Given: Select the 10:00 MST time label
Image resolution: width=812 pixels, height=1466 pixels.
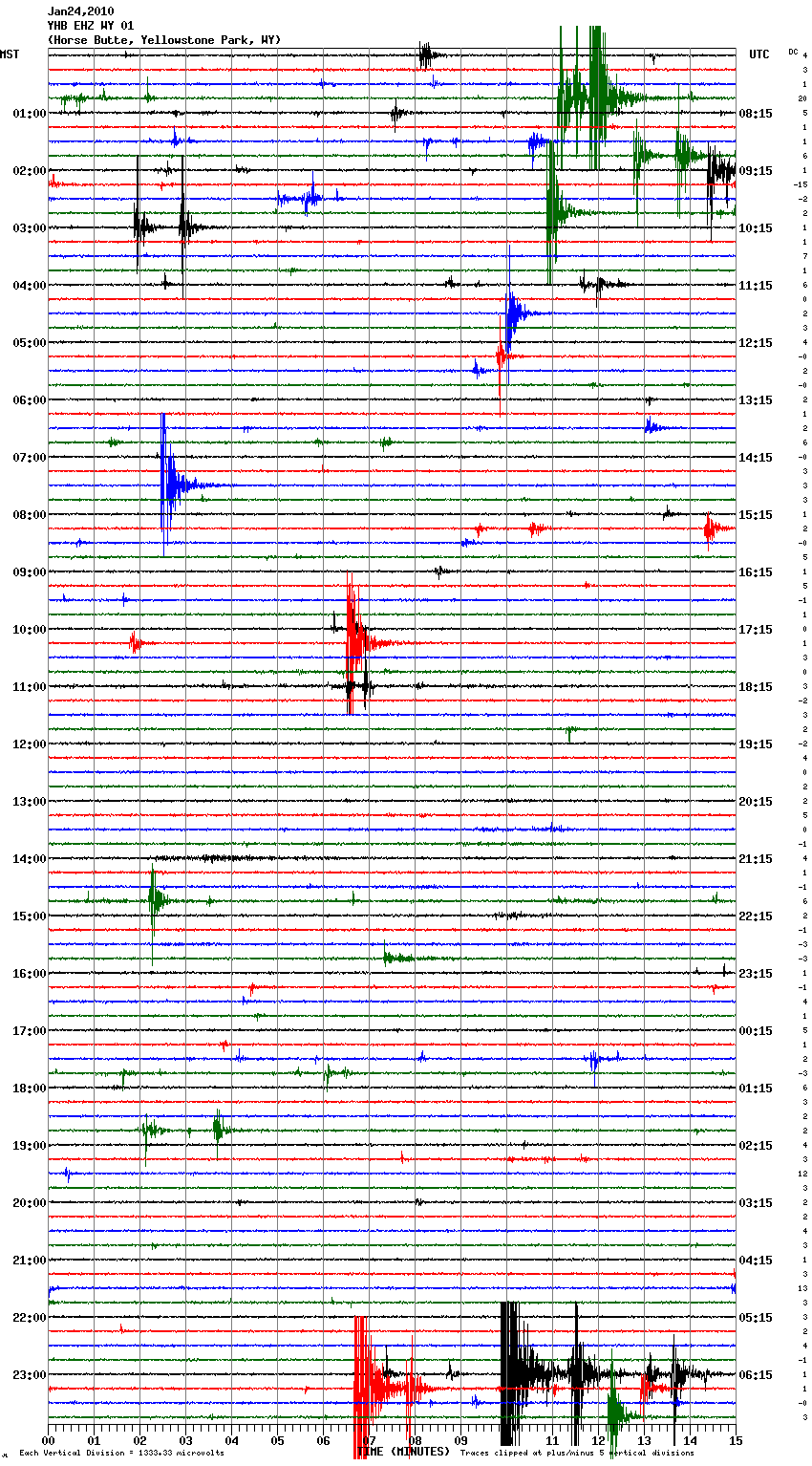Looking at the screenshot, I should pos(30,630).
